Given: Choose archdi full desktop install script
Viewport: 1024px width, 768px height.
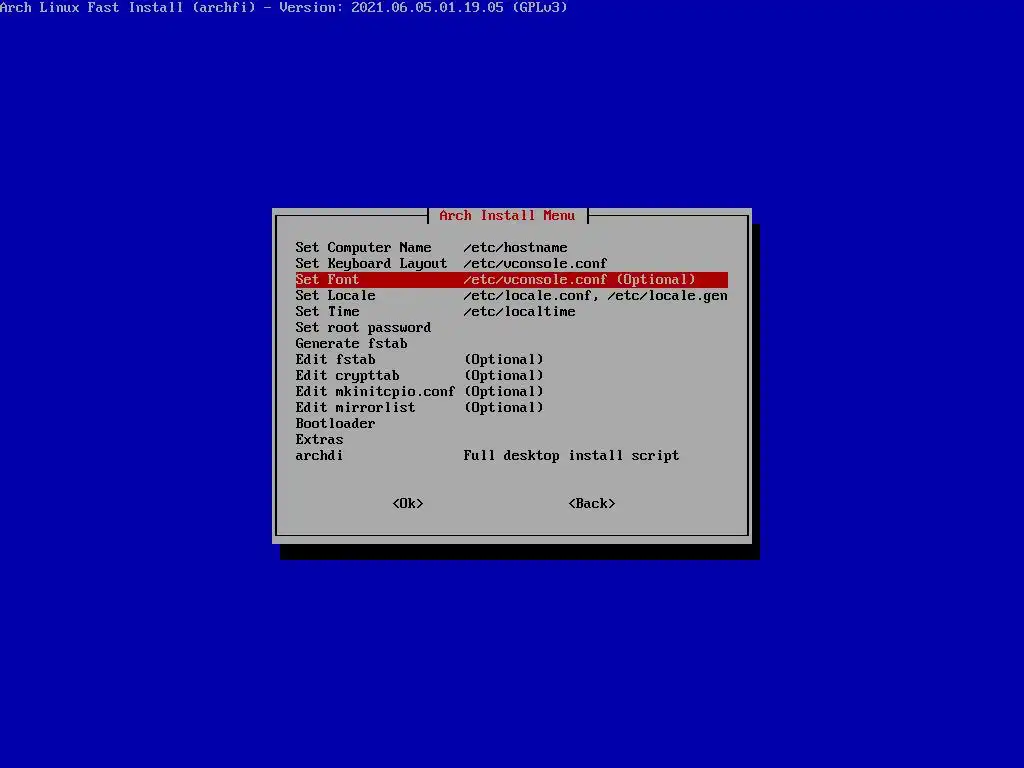Looking at the screenshot, I should pyautogui.click(x=511, y=455).
